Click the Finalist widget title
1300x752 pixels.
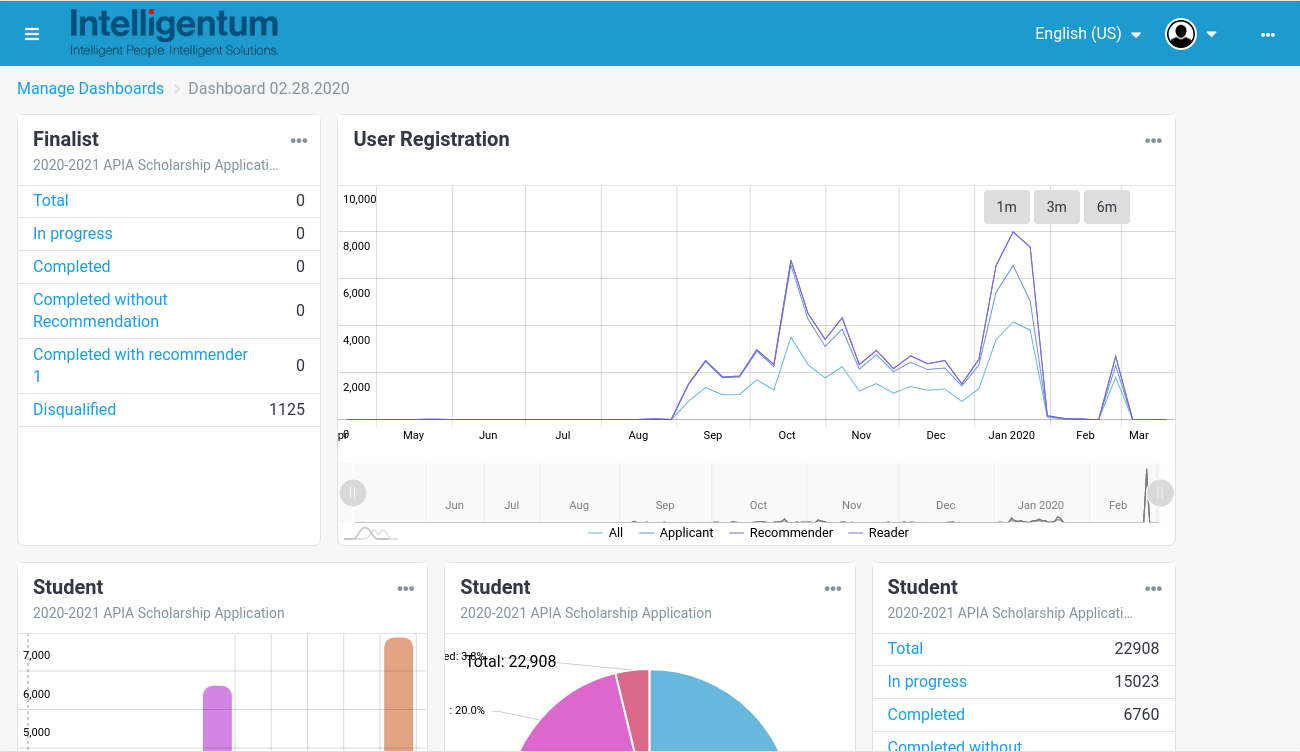[66, 140]
